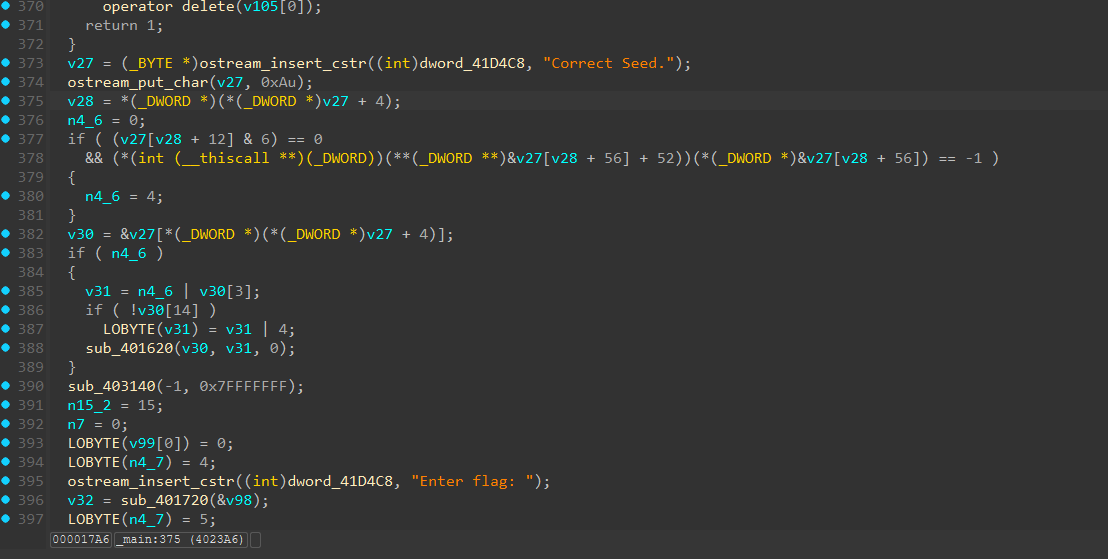This screenshot has width=1108, height=559.
Task: Toggle breakpoint dot on line 382
Action: click(x=6, y=234)
